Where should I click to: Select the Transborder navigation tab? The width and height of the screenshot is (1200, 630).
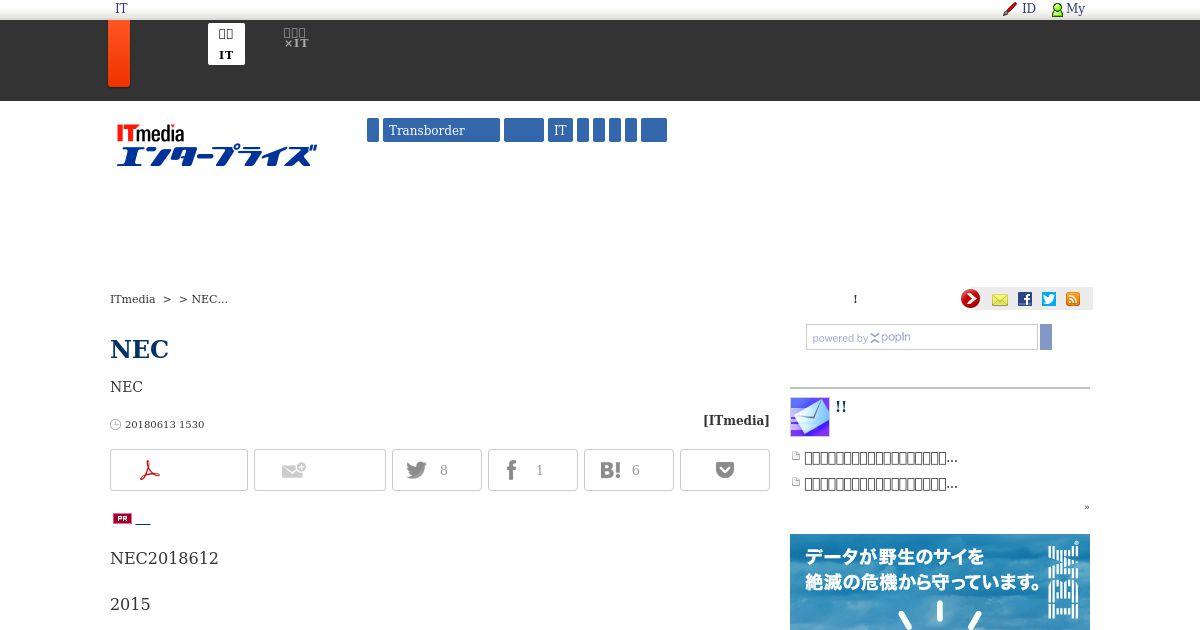[441, 130]
